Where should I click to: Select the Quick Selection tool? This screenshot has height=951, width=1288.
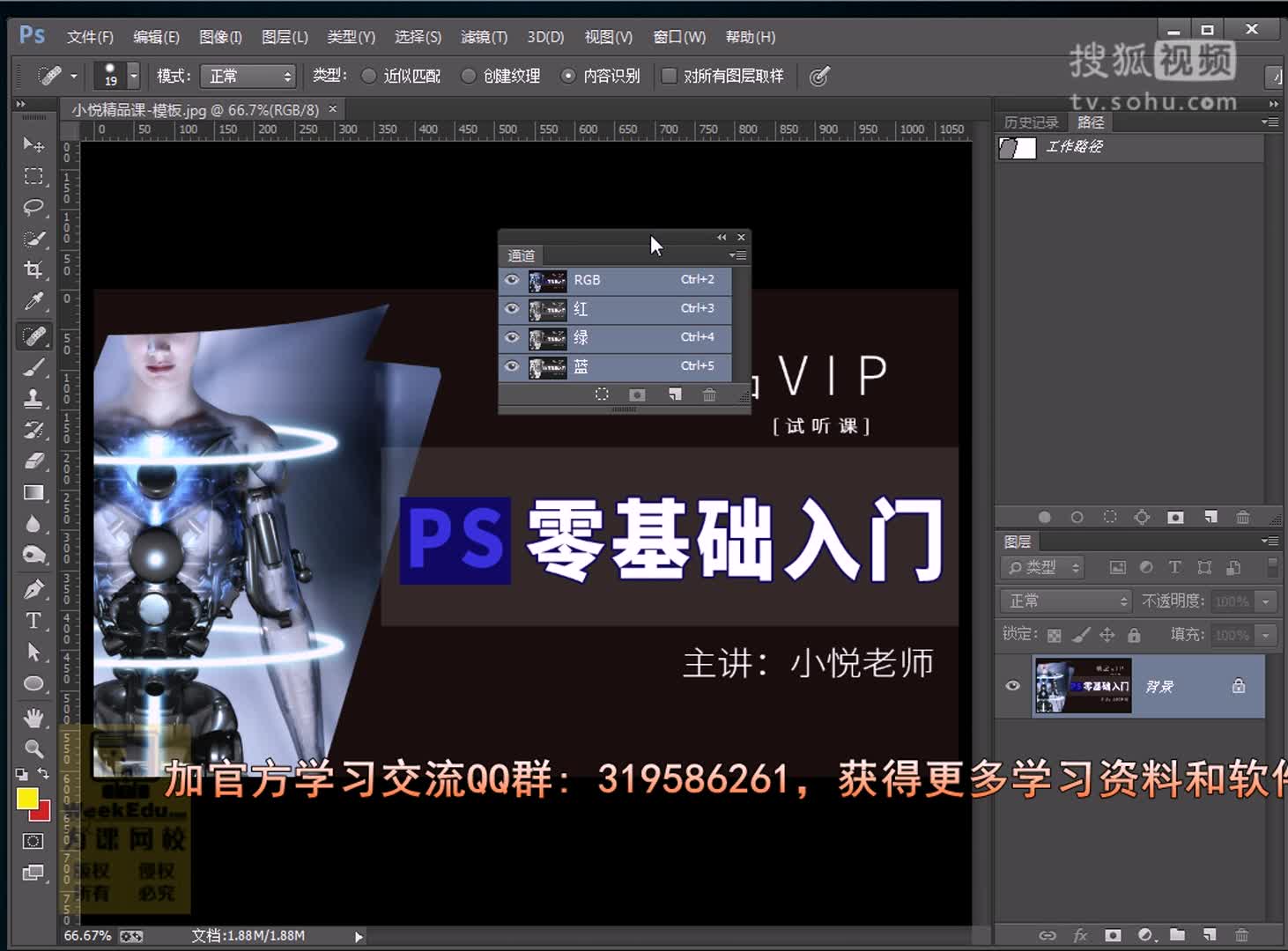point(33,239)
